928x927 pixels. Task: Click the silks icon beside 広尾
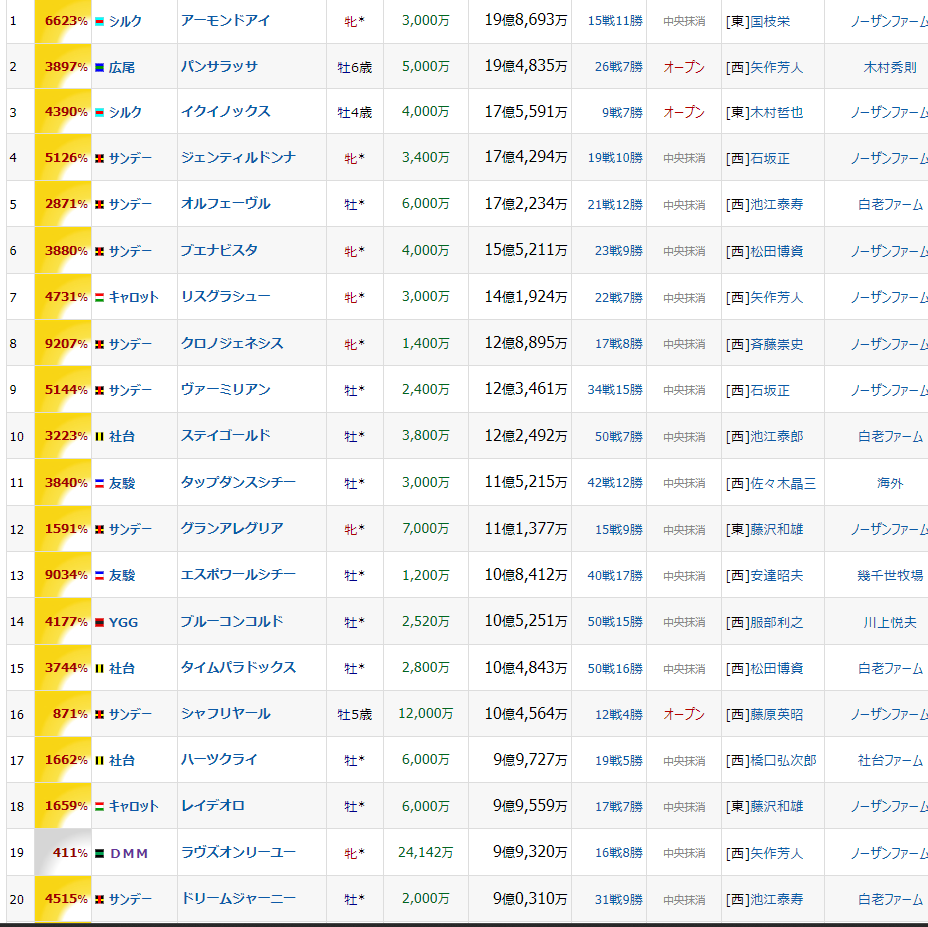point(99,67)
